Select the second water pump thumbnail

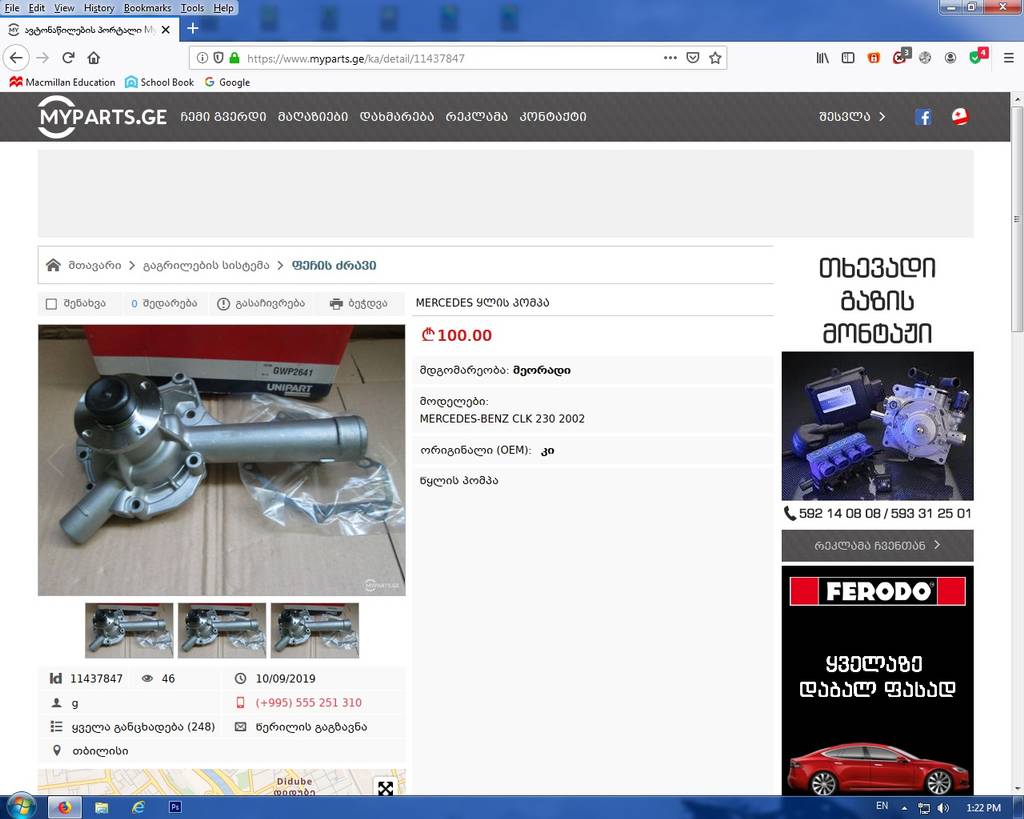(x=222, y=630)
